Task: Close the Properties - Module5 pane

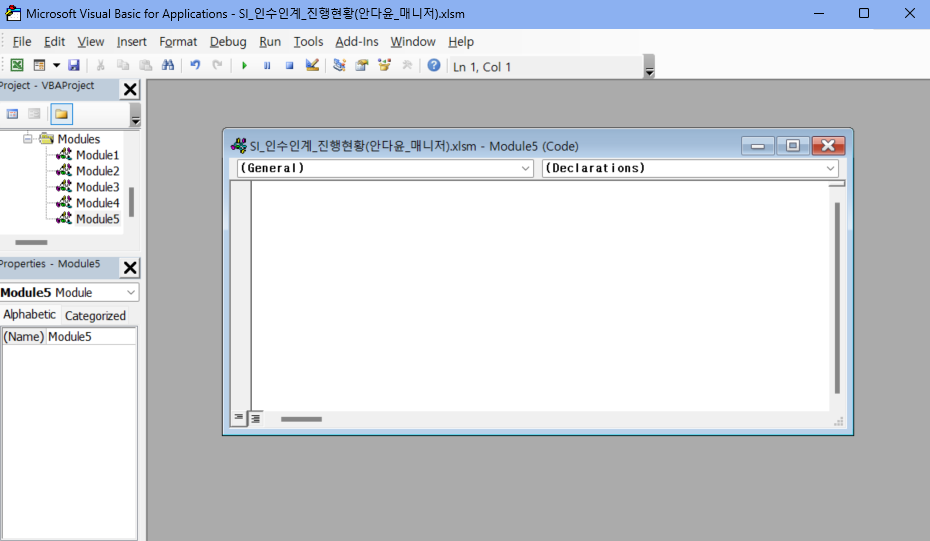Action: tap(130, 268)
